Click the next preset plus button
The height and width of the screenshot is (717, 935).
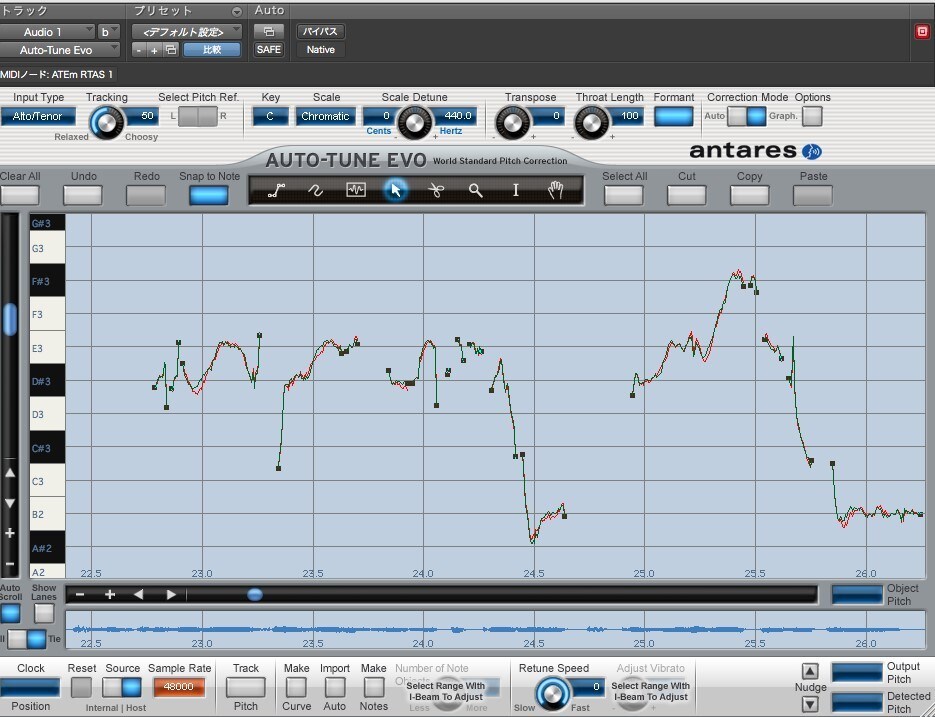click(x=154, y=50)
